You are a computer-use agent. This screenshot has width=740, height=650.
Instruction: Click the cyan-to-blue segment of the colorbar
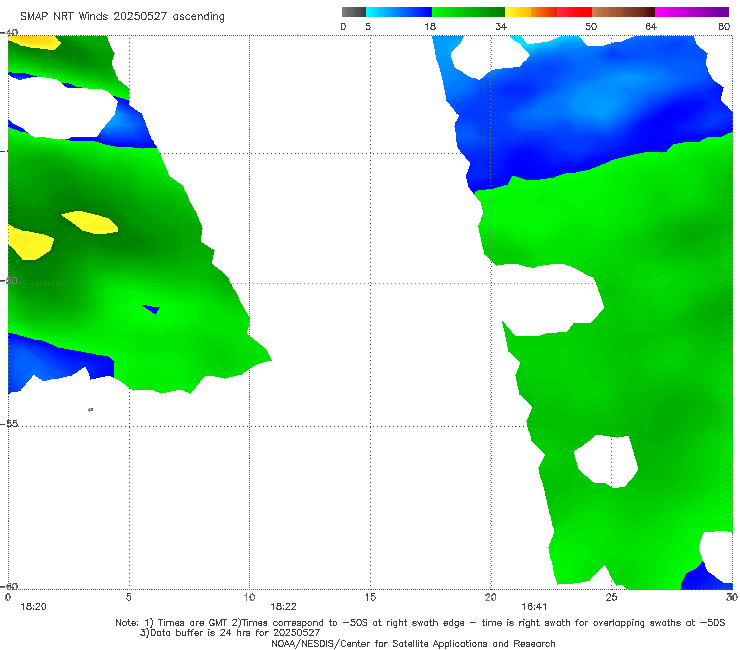399,12
